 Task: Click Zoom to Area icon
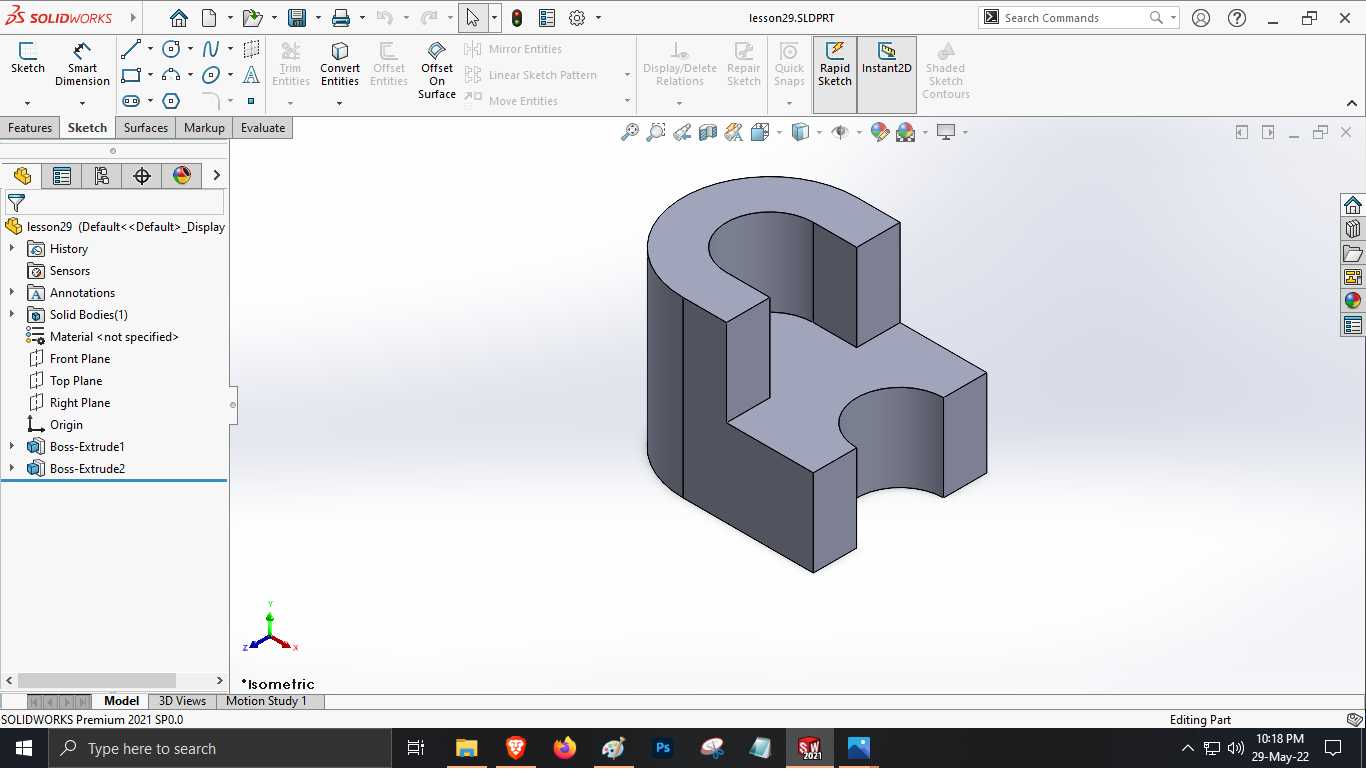(x=656, y=132)
